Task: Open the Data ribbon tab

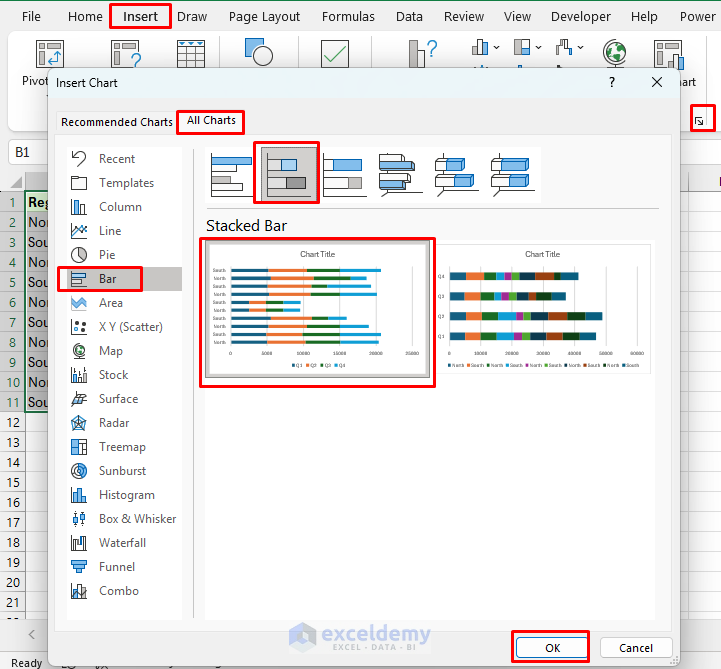Action: click(x=409, y=17)
